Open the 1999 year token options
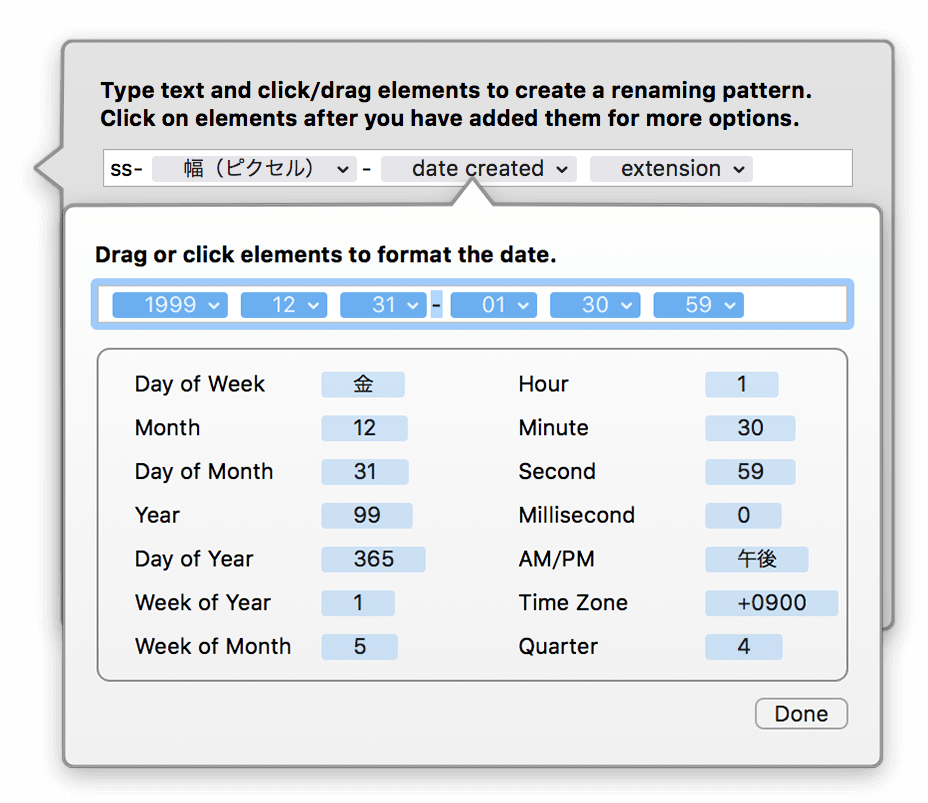Screen dimensions: 928x803 (x=170, y=305)
